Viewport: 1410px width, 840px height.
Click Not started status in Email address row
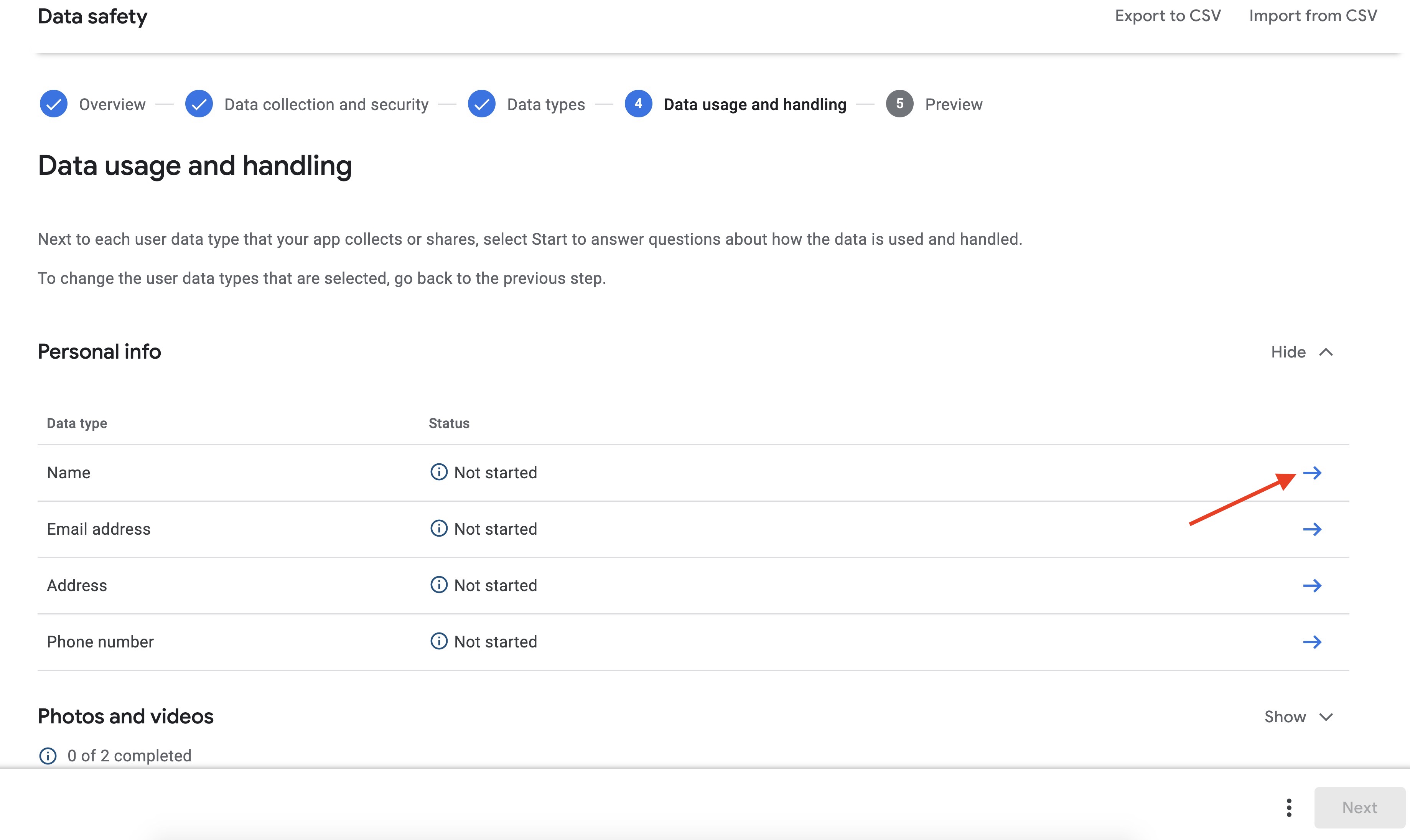[495, 529]
